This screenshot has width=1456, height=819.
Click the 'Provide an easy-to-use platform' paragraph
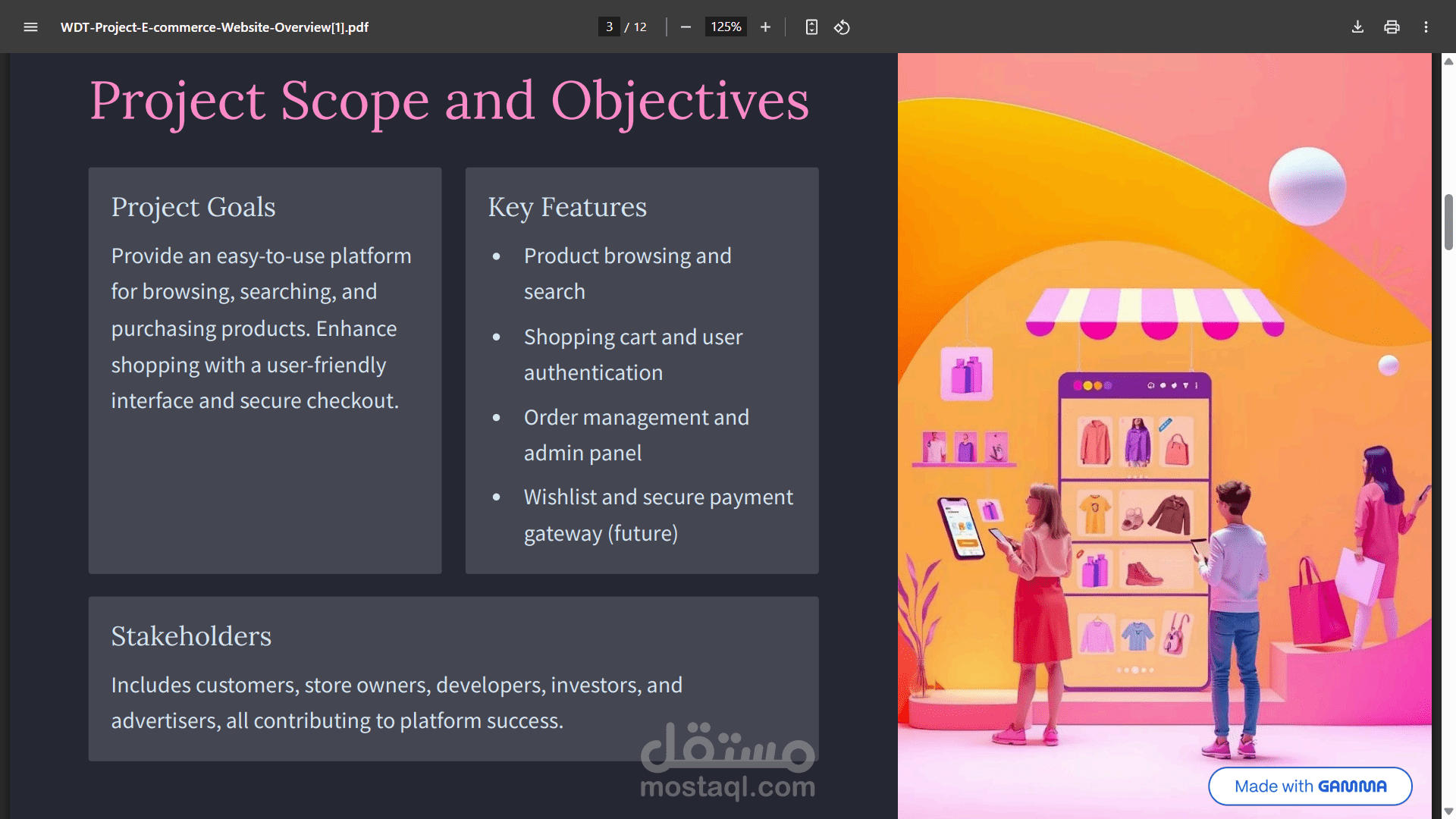(x=262, y=328)
